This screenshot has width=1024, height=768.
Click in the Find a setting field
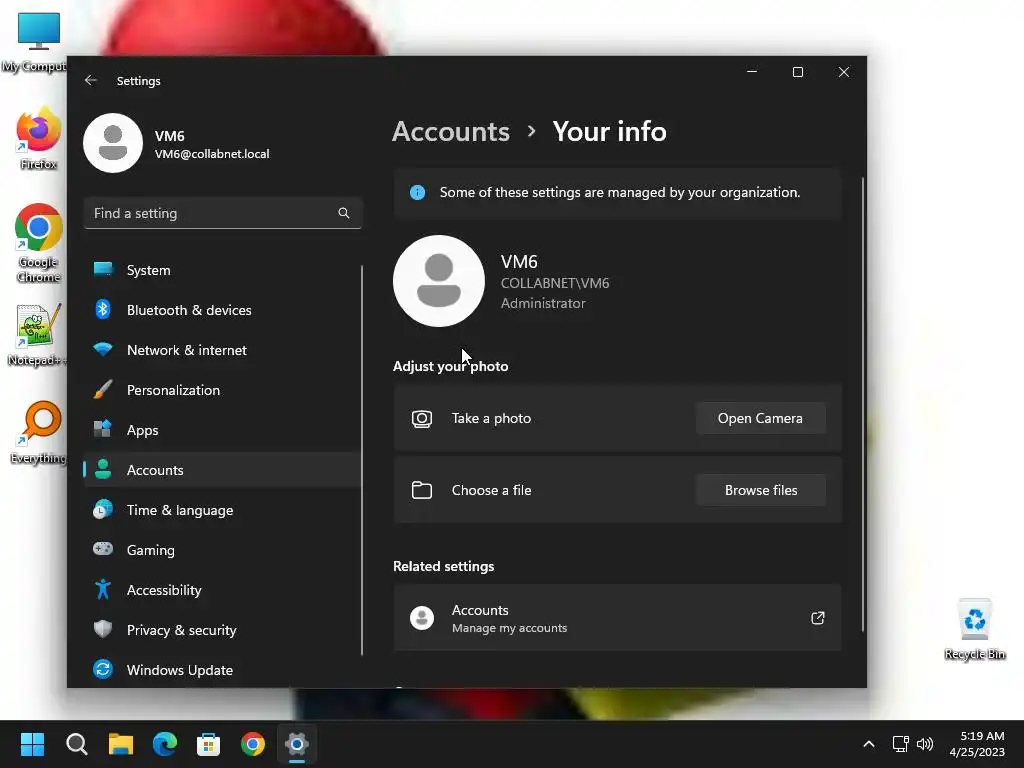pos(222,213)
